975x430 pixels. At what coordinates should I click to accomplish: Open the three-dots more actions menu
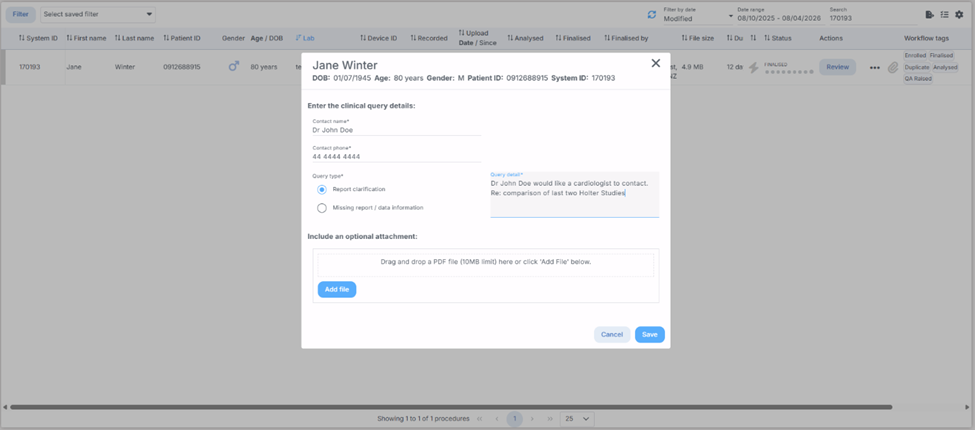click(875, 68)
